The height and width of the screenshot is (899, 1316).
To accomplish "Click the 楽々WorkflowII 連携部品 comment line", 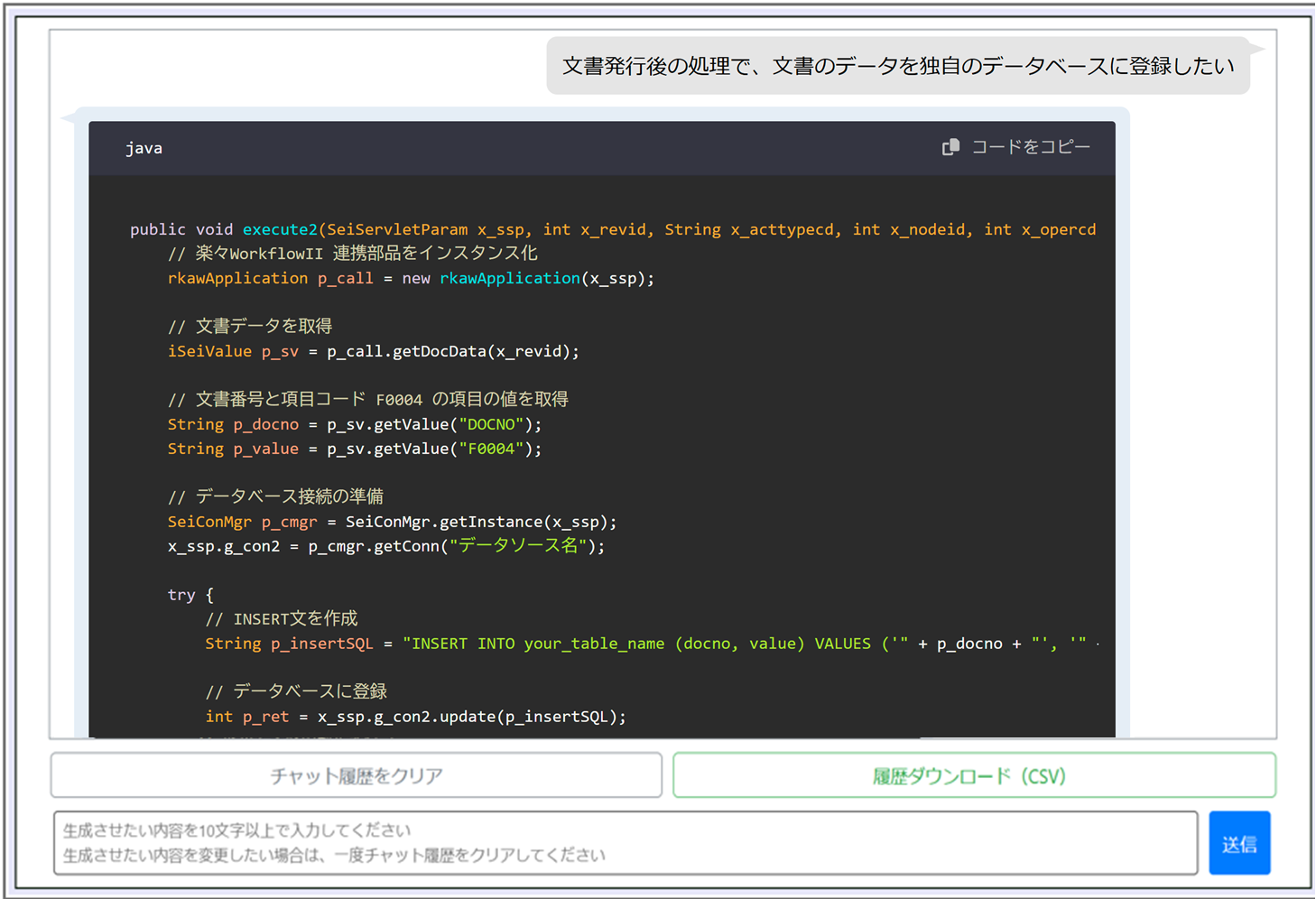I will (352, 254).
